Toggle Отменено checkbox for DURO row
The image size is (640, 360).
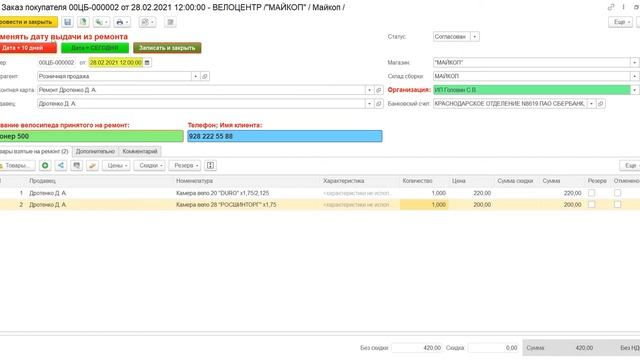(x=618, y=193)
